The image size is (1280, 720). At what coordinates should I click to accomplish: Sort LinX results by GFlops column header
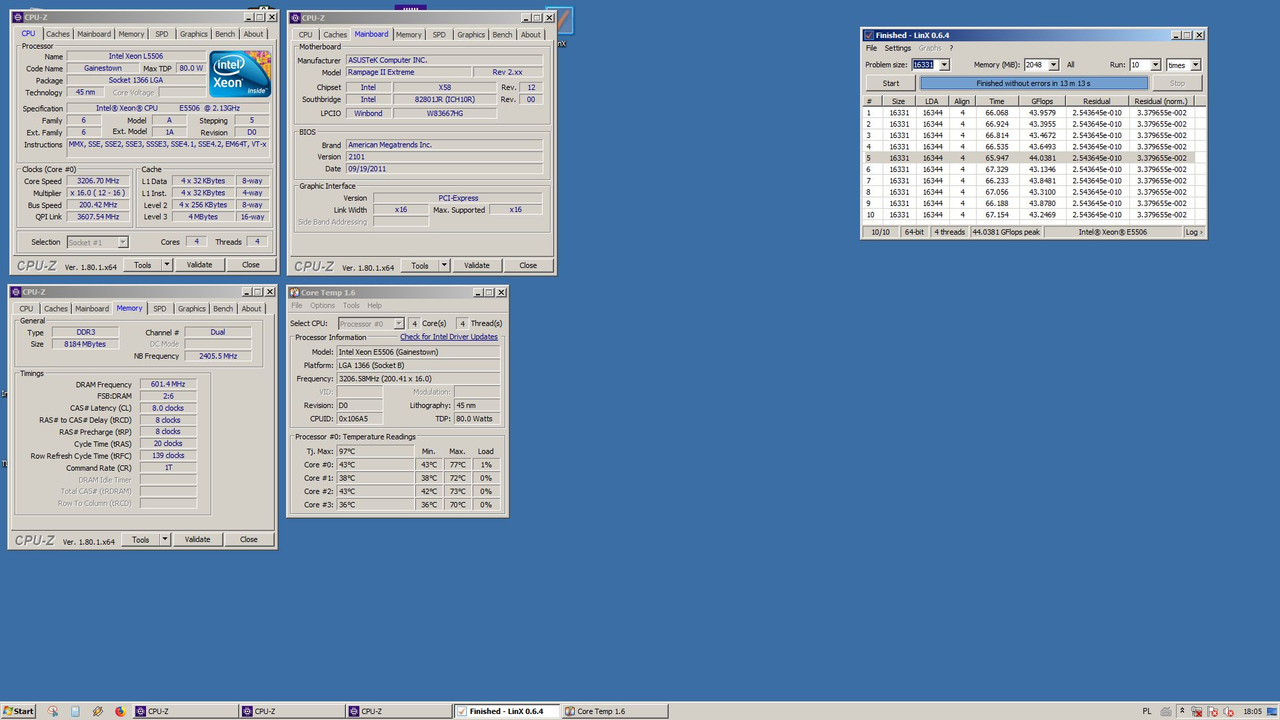pyautogui.click(x=1042, y=101)
